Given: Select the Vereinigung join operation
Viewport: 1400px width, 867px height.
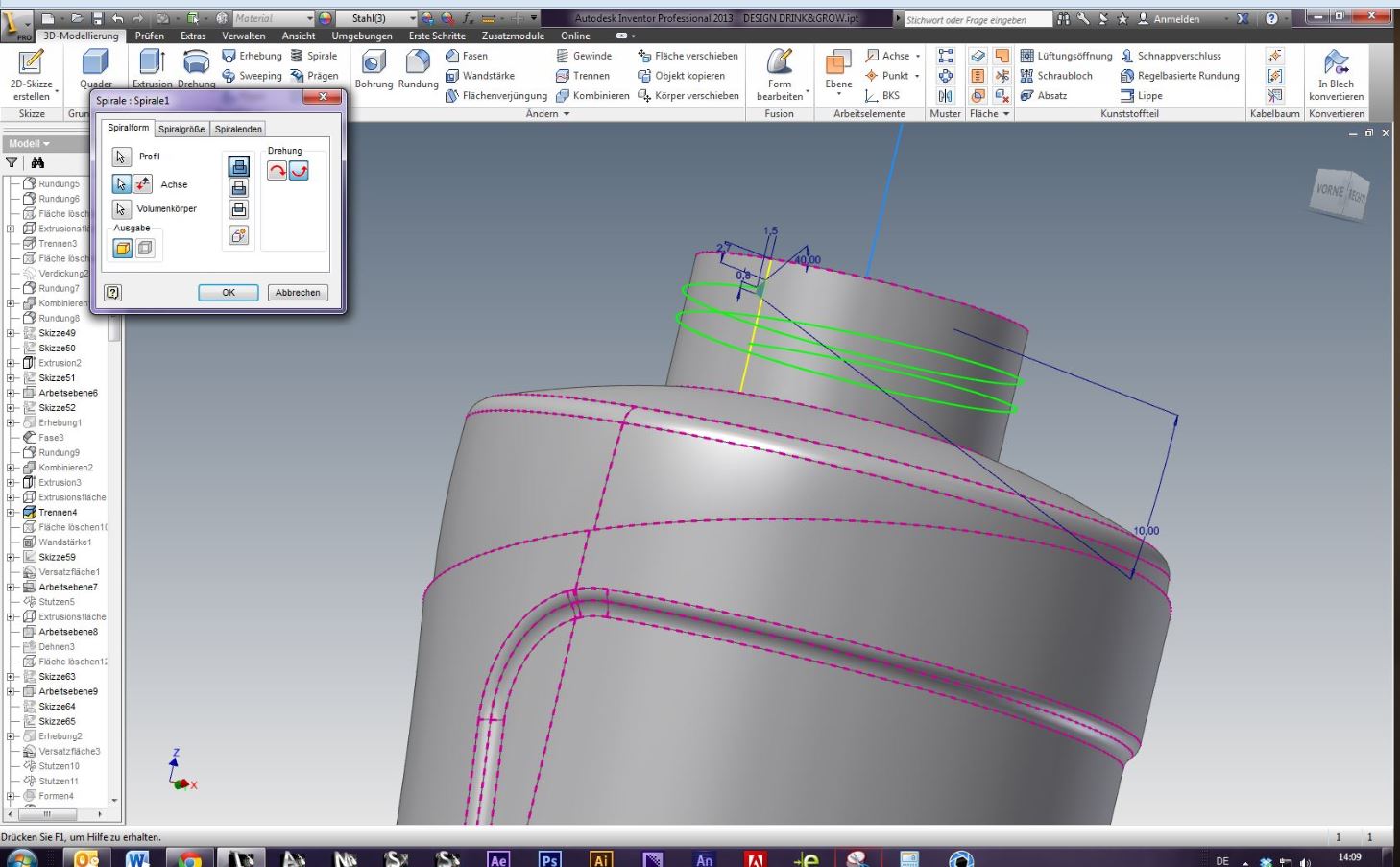Looking at the screenshot, I should point(239,167).
